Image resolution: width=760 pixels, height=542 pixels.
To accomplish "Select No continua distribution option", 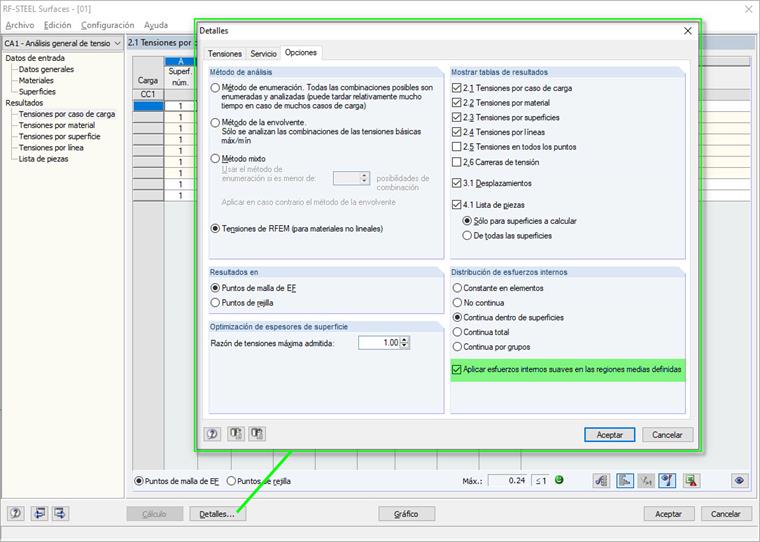I will pos(457,303).
